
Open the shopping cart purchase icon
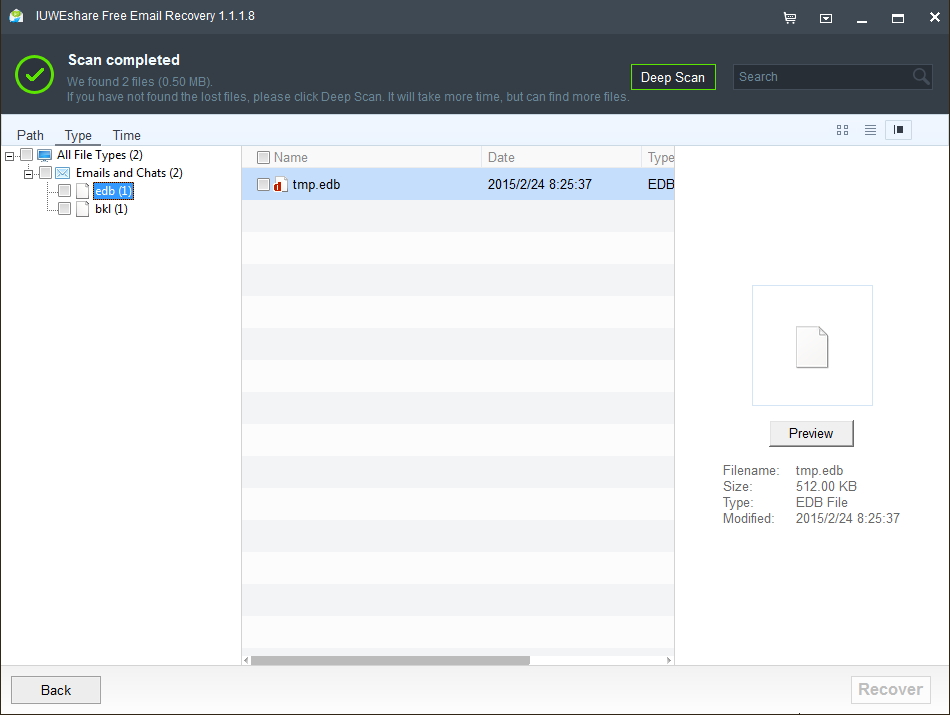coord(790,18)
